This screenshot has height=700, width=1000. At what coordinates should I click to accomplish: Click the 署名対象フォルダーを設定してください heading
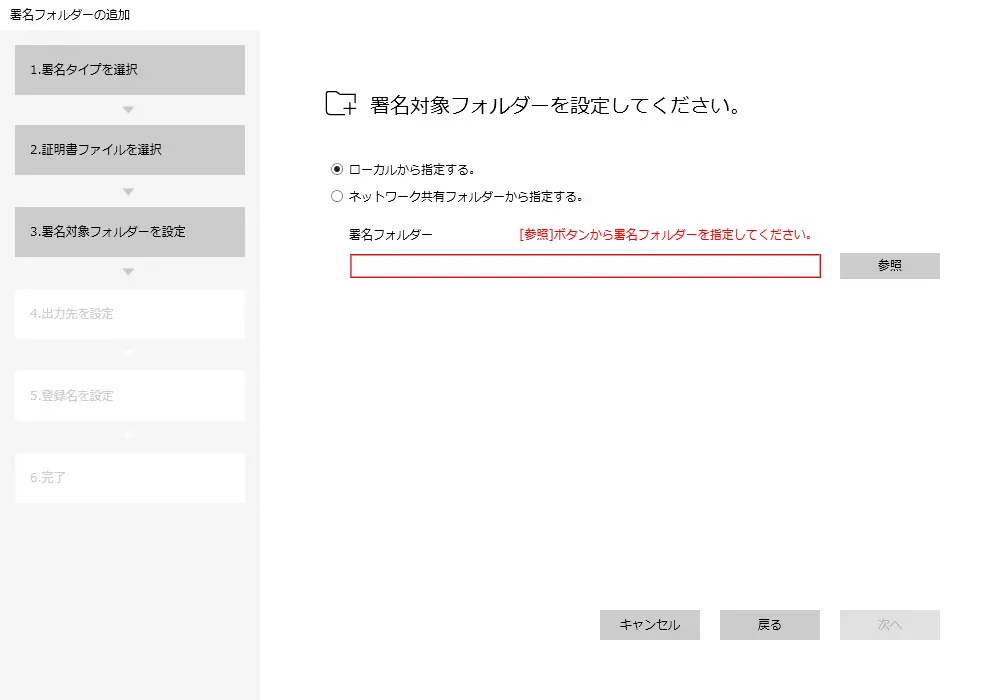[x=555, y=106]
